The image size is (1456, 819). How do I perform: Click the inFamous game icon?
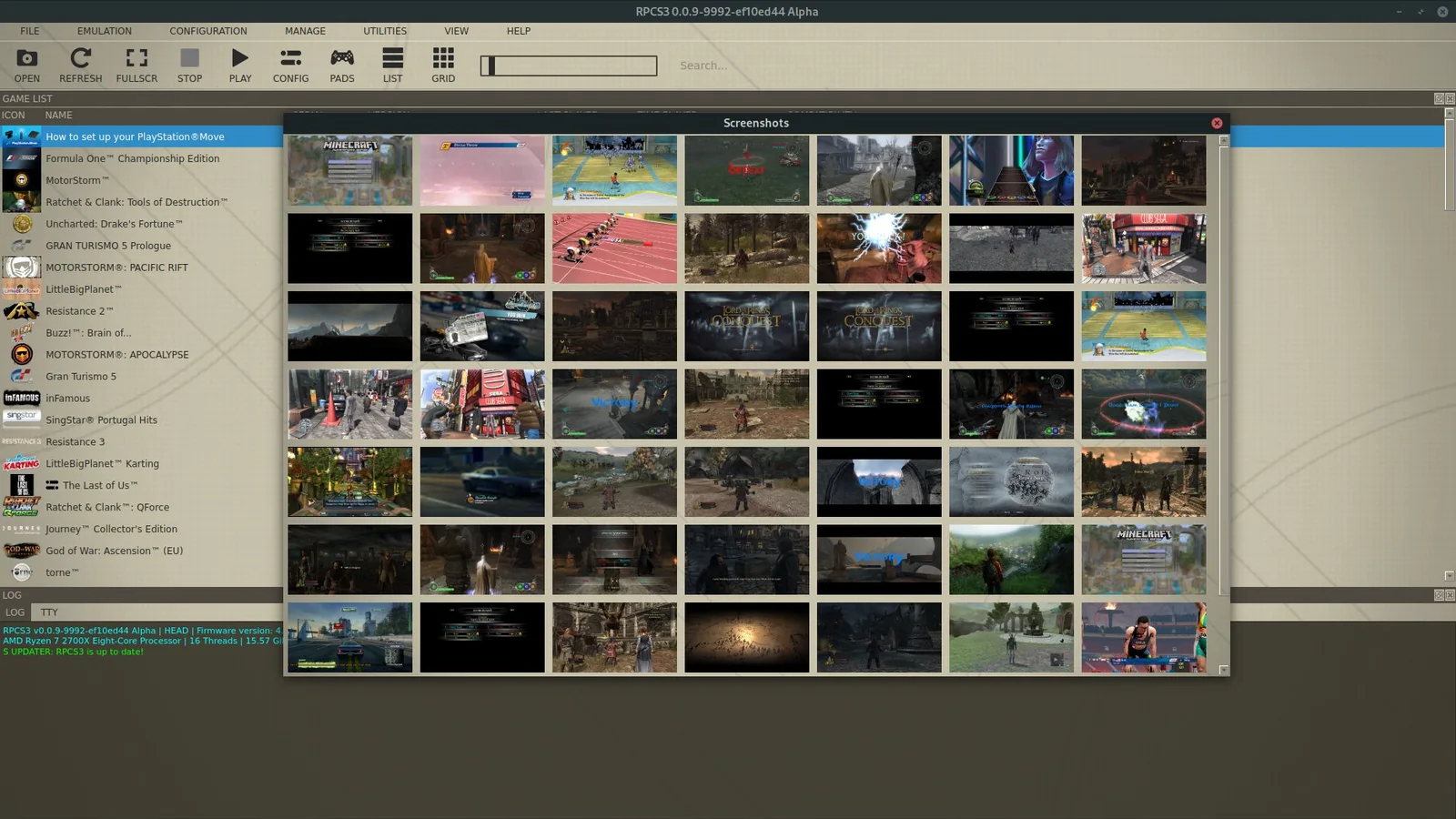(x=22, y=398)
